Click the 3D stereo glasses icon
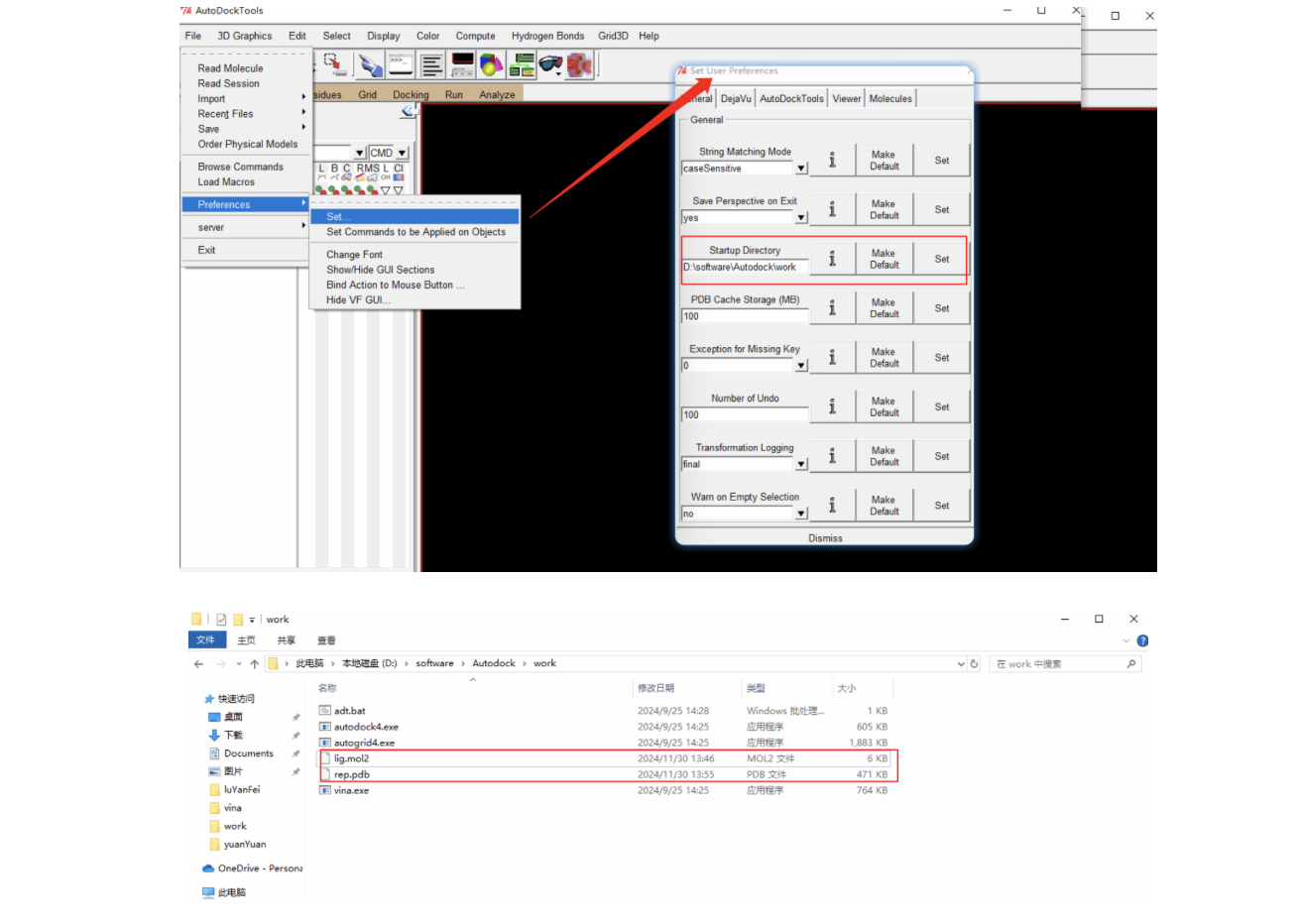 coord(550,65)
